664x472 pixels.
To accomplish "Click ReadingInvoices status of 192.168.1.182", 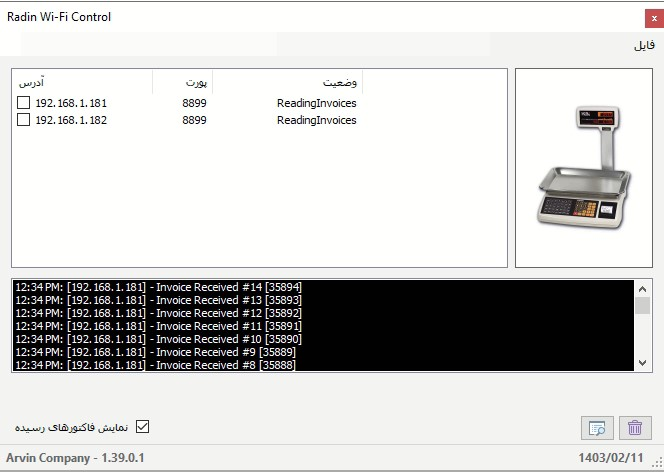I will coord(317,120).
